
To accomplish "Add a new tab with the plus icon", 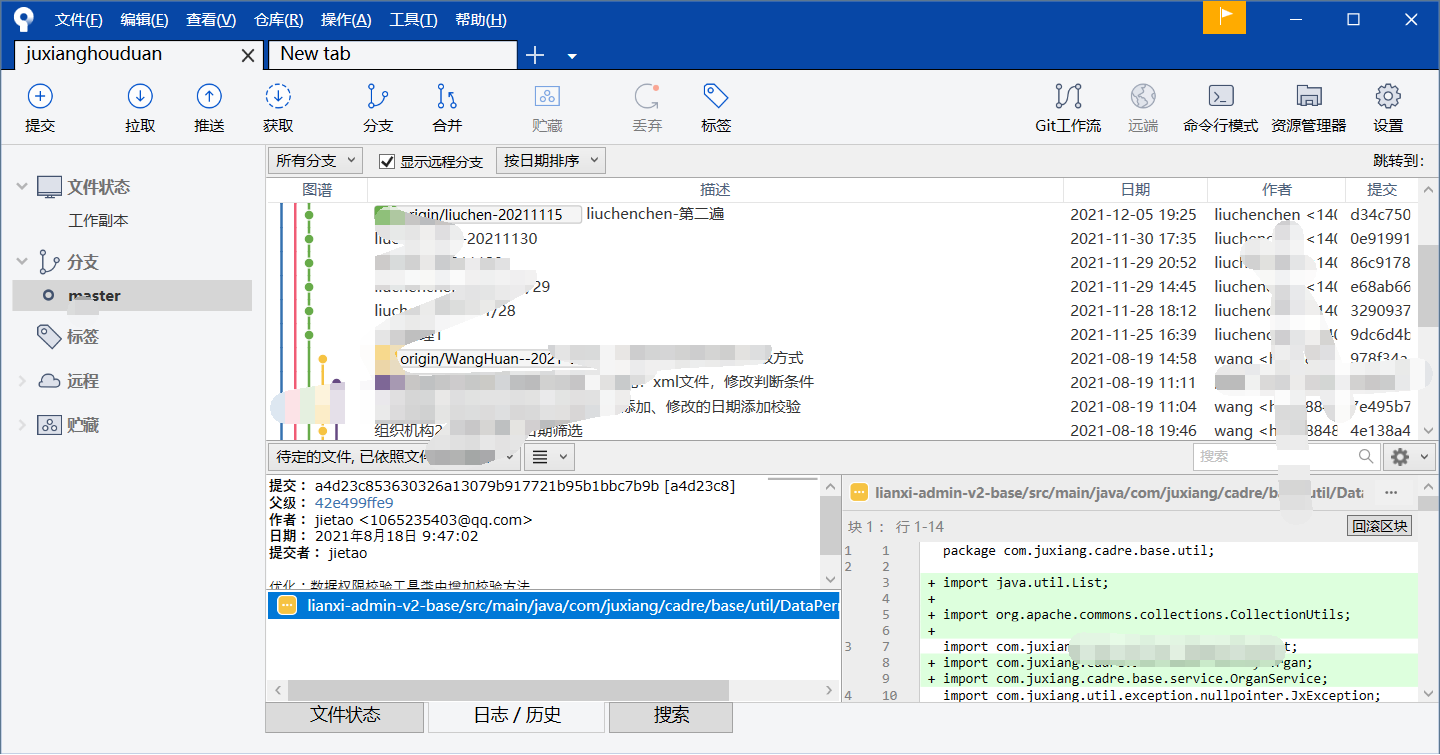I will 535,55.
